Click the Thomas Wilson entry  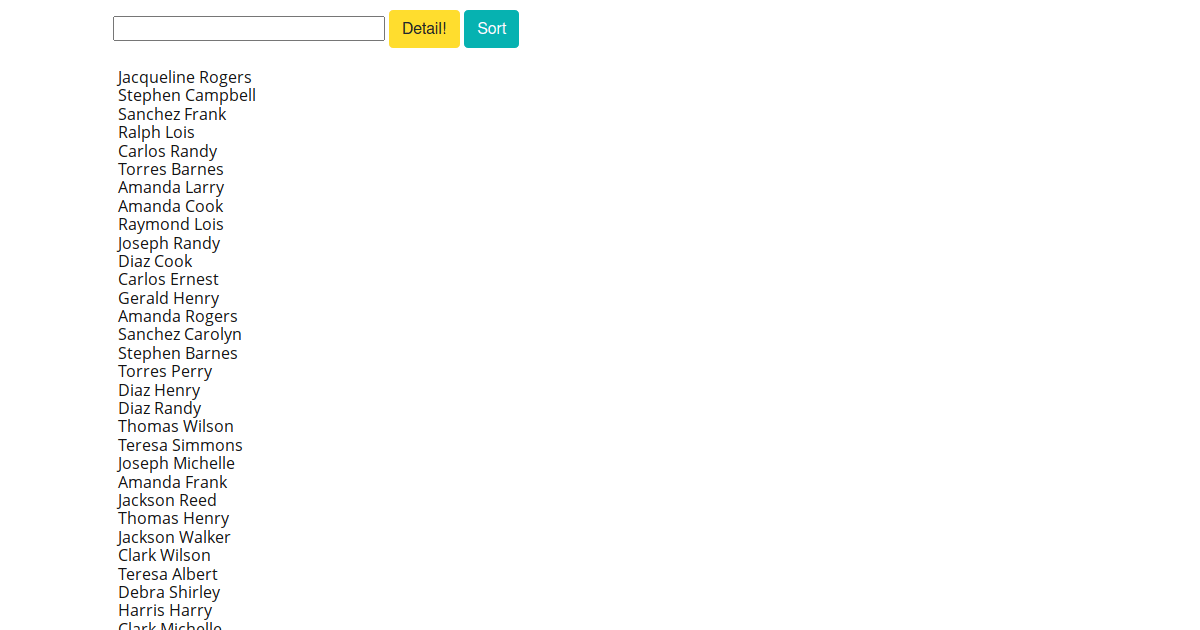[x=176, y=427]
